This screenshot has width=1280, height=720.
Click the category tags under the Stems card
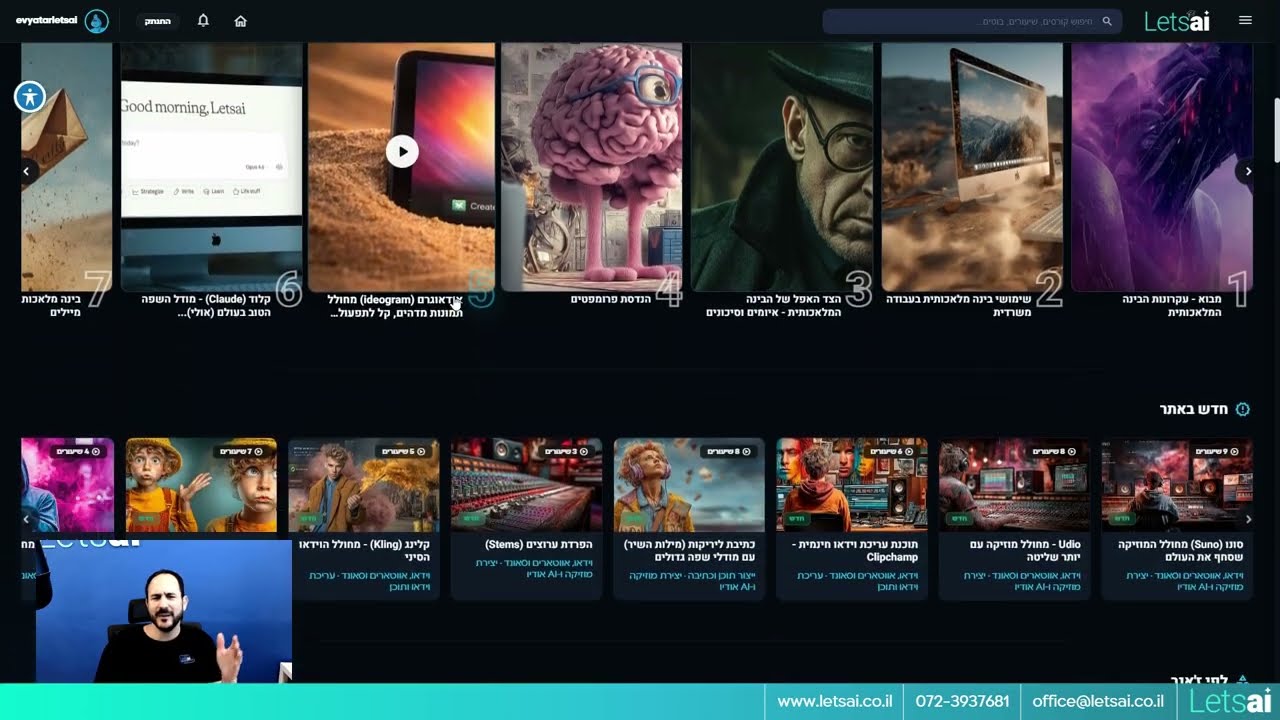[534, 569]
